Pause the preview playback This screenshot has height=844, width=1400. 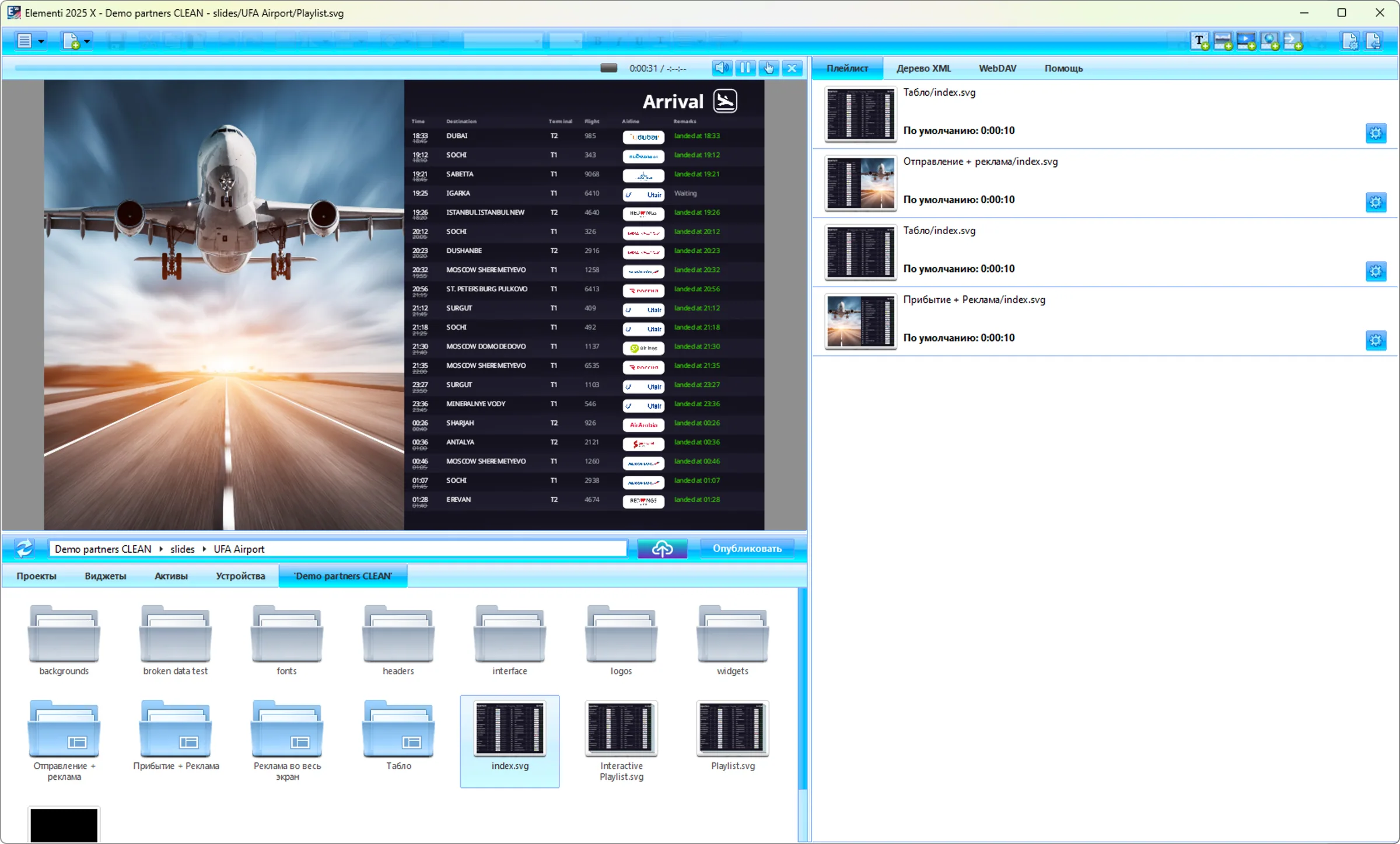(x=745, y=68)
